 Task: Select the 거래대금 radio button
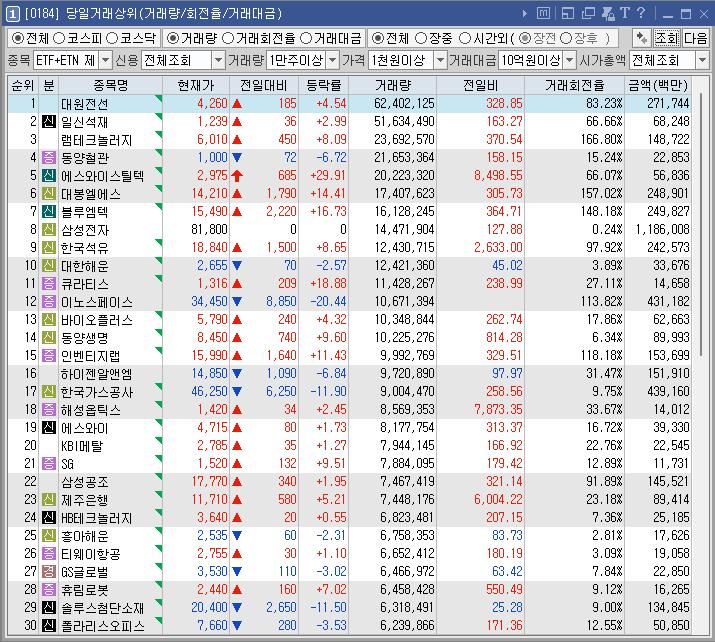click(x=306, y=38)
